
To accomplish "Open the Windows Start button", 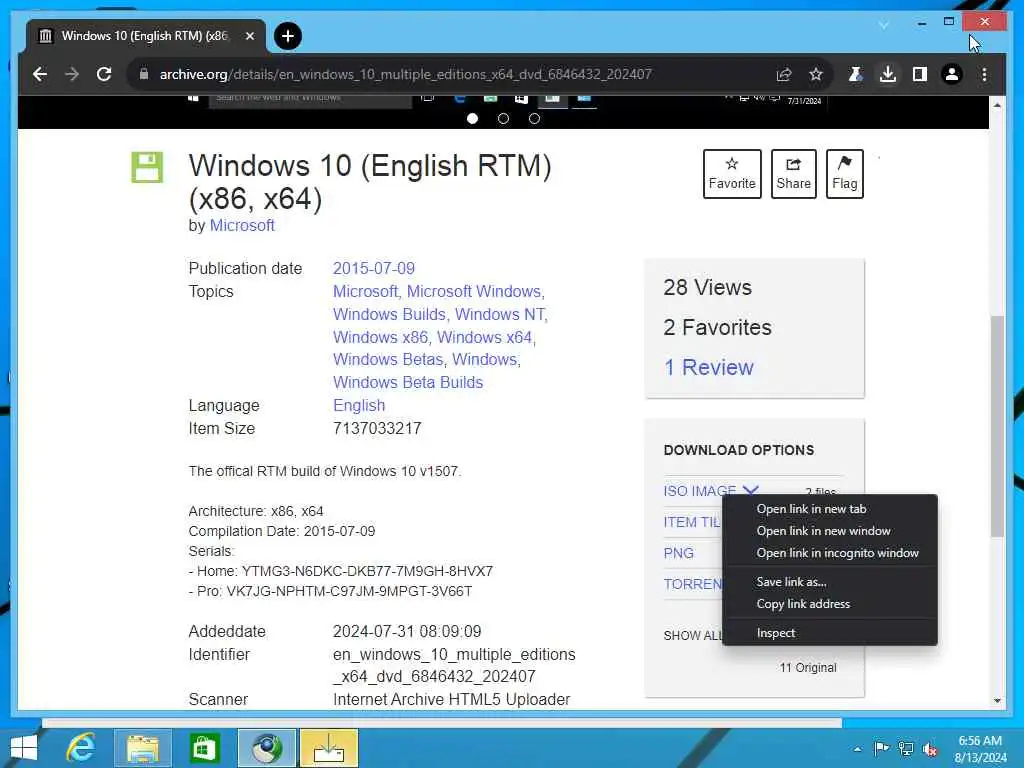I will coord(24,748).
